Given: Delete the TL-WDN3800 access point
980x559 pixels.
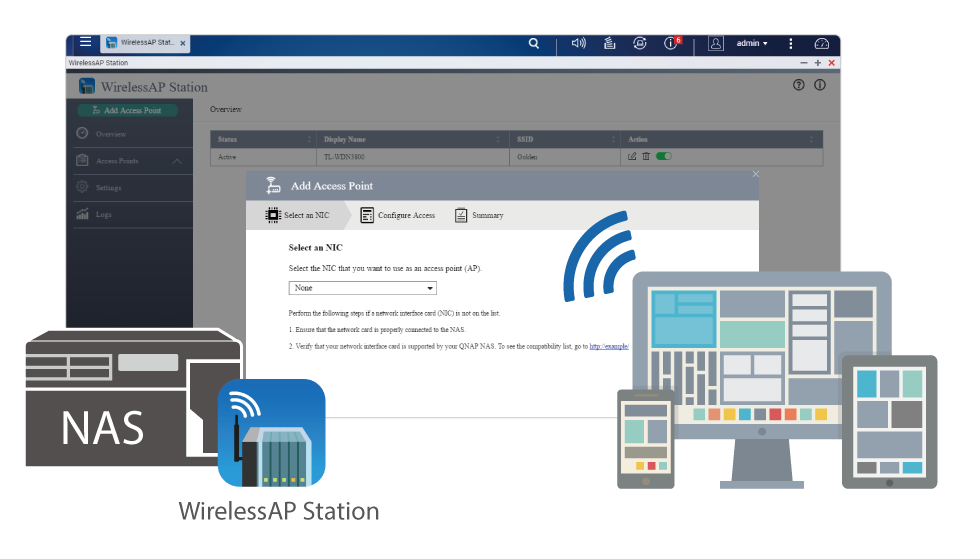Looking at the screenshot, I should pyautogui.click(x=646, y=157).
